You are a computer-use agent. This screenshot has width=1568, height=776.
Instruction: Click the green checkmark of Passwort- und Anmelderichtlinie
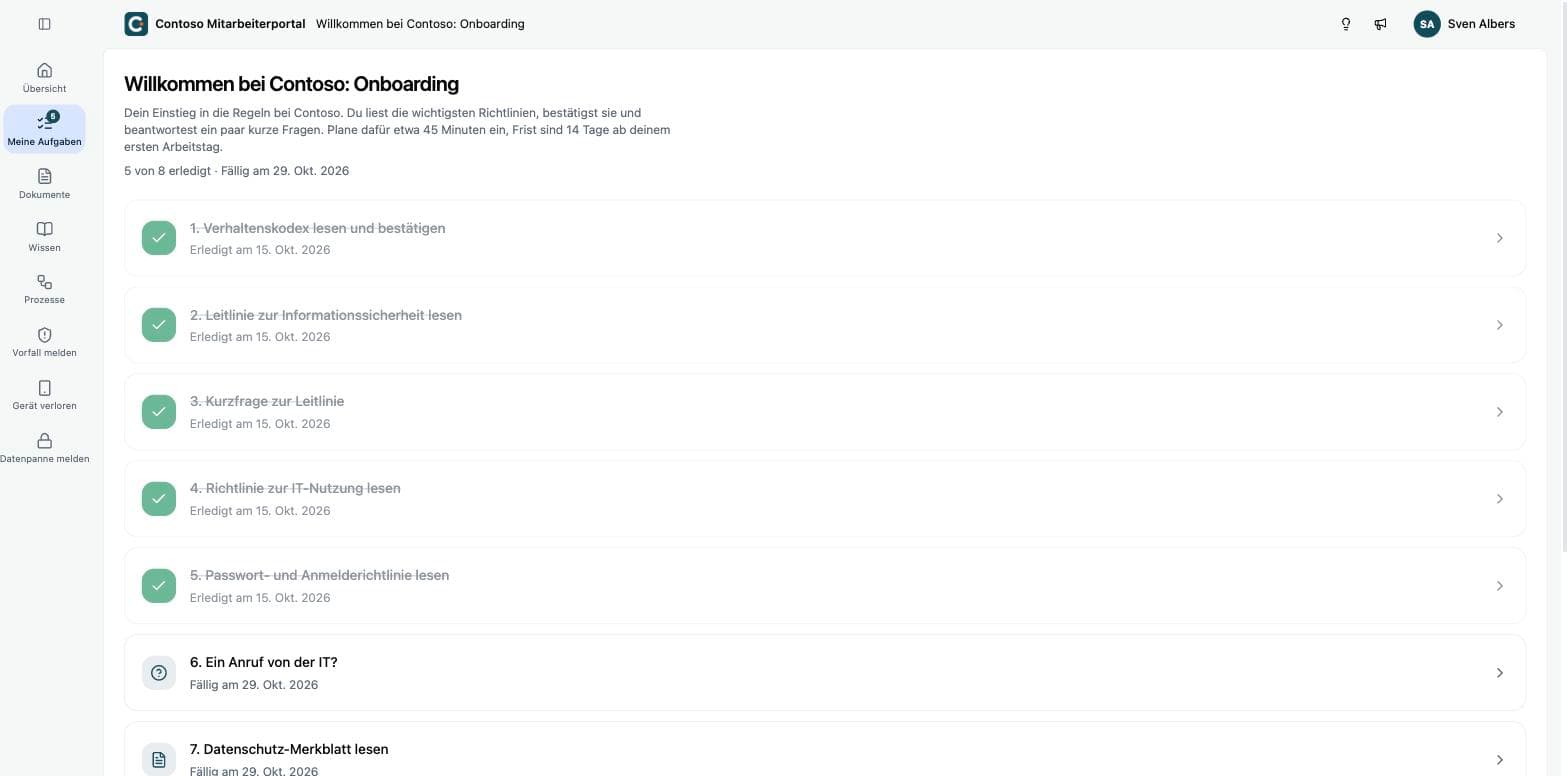click(x=158, y=586)
